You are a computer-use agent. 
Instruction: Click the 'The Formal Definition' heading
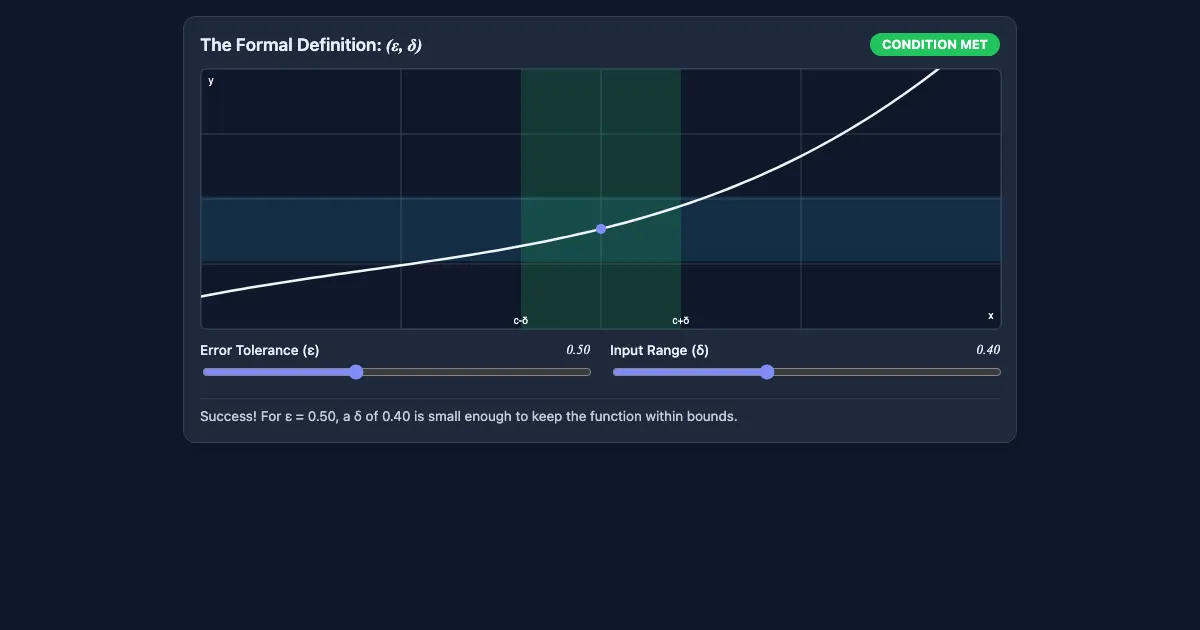coord(311,45)
